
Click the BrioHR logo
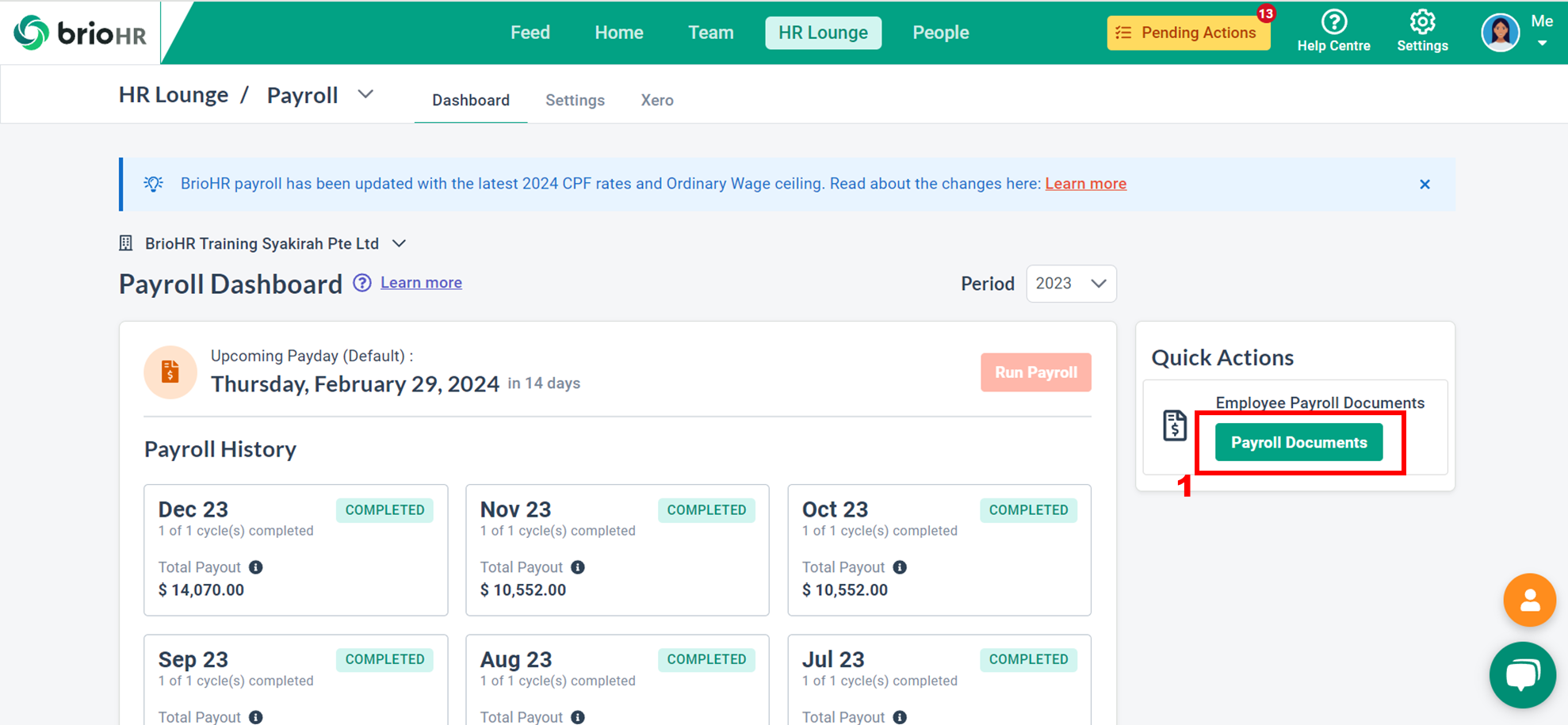80,33
